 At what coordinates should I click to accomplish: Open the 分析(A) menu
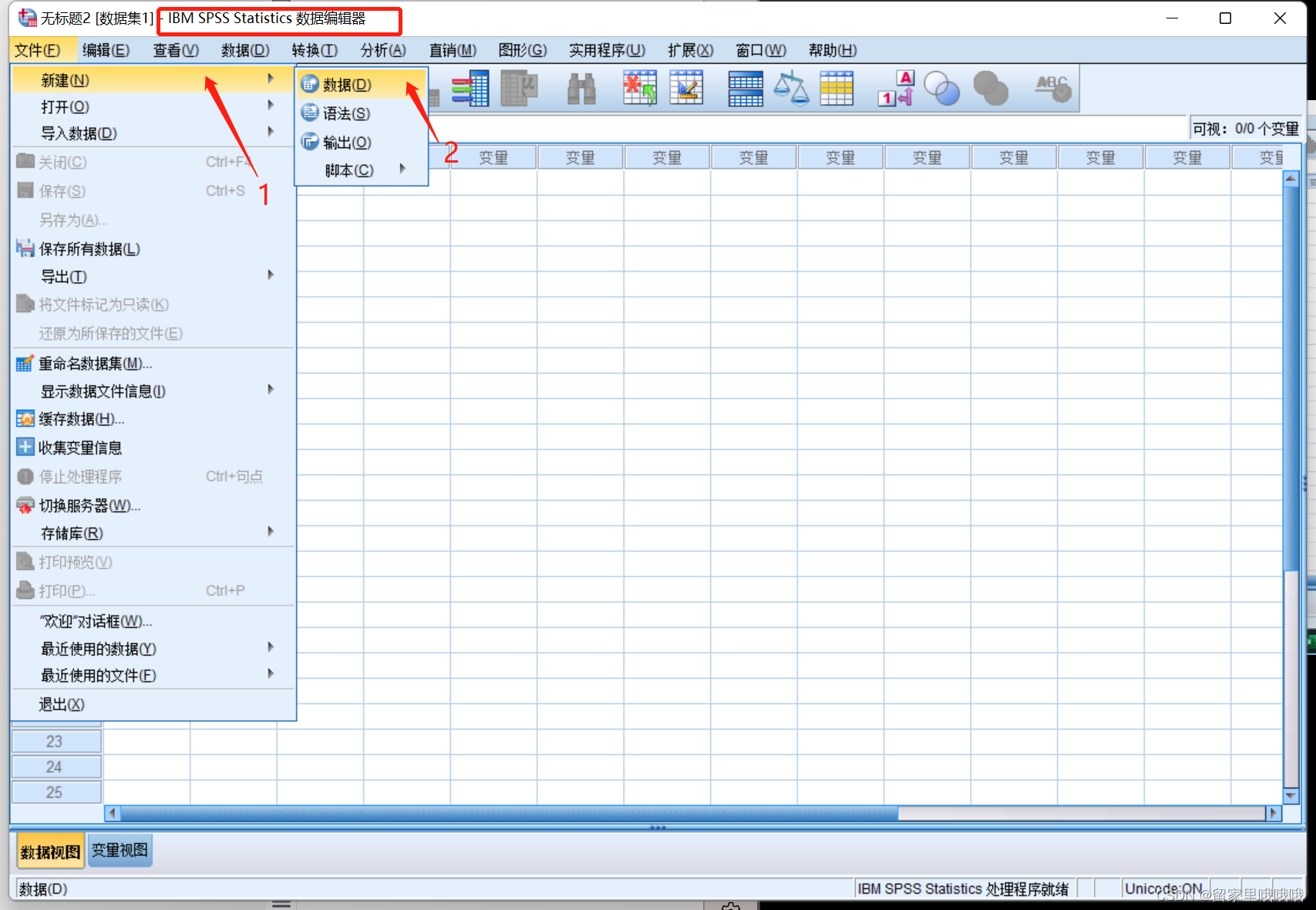click(x=383, y=50)
